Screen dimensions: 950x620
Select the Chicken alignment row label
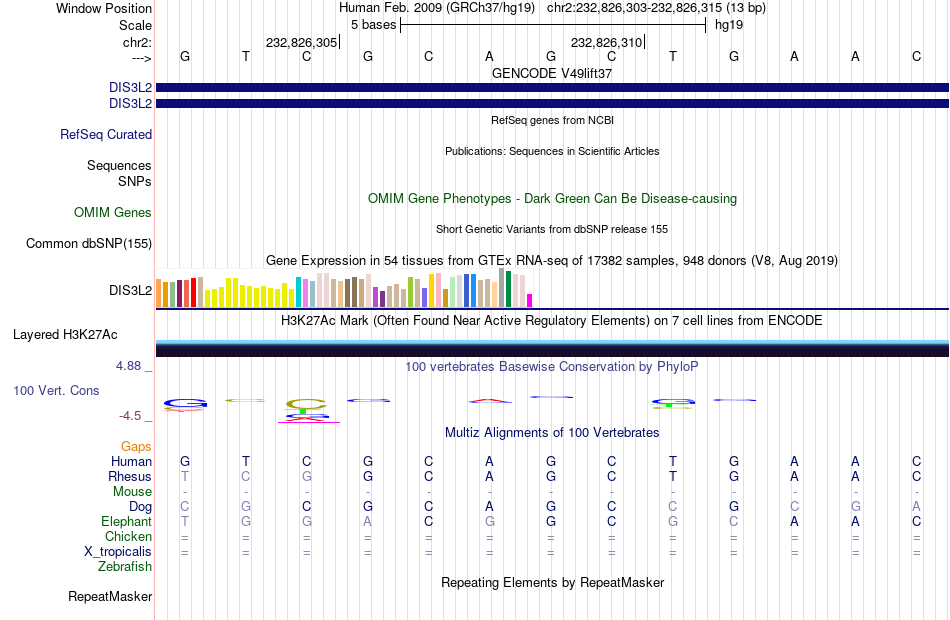[128, 536]
